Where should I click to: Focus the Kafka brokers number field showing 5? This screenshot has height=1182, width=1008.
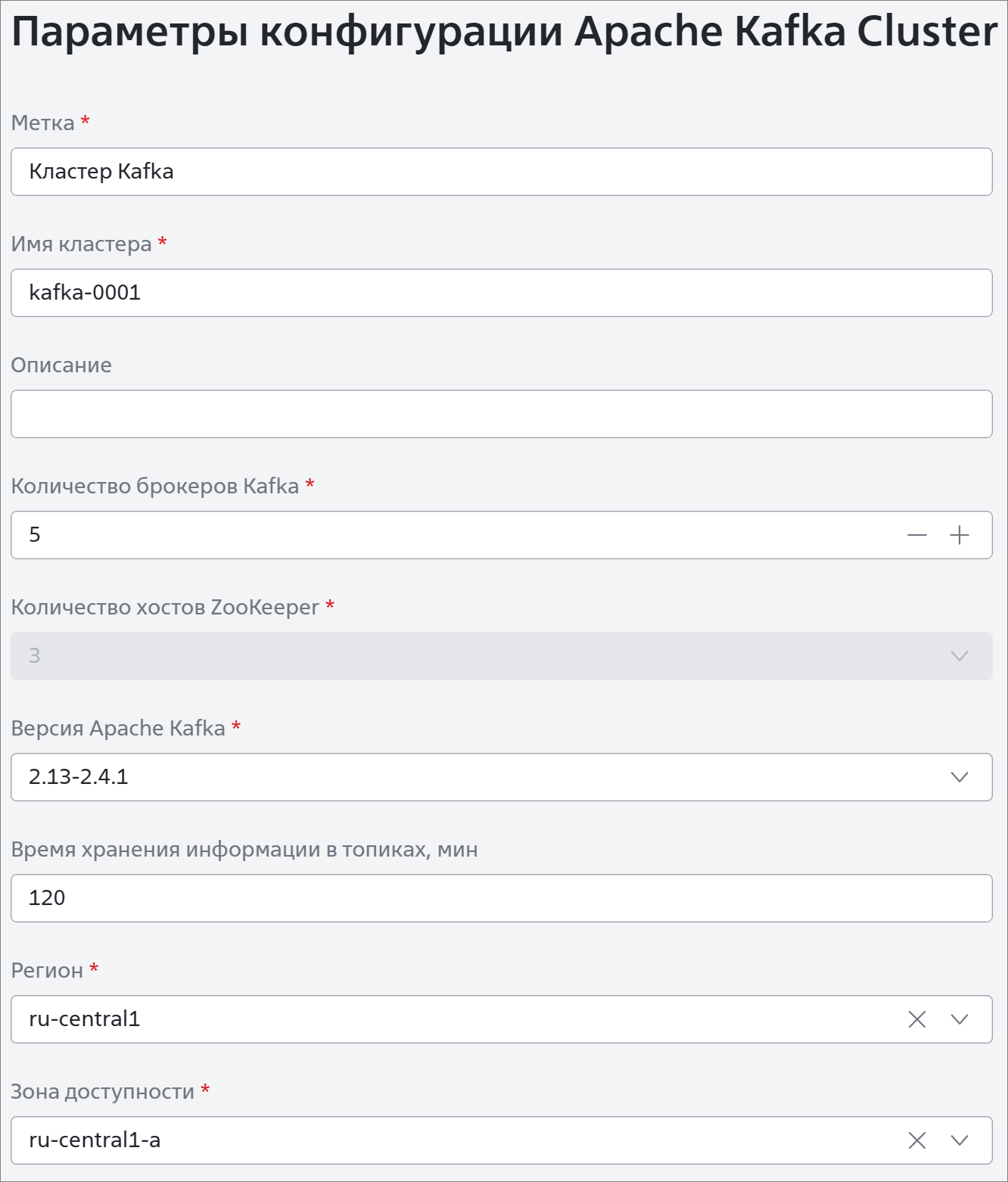click(x=454, y=535)
